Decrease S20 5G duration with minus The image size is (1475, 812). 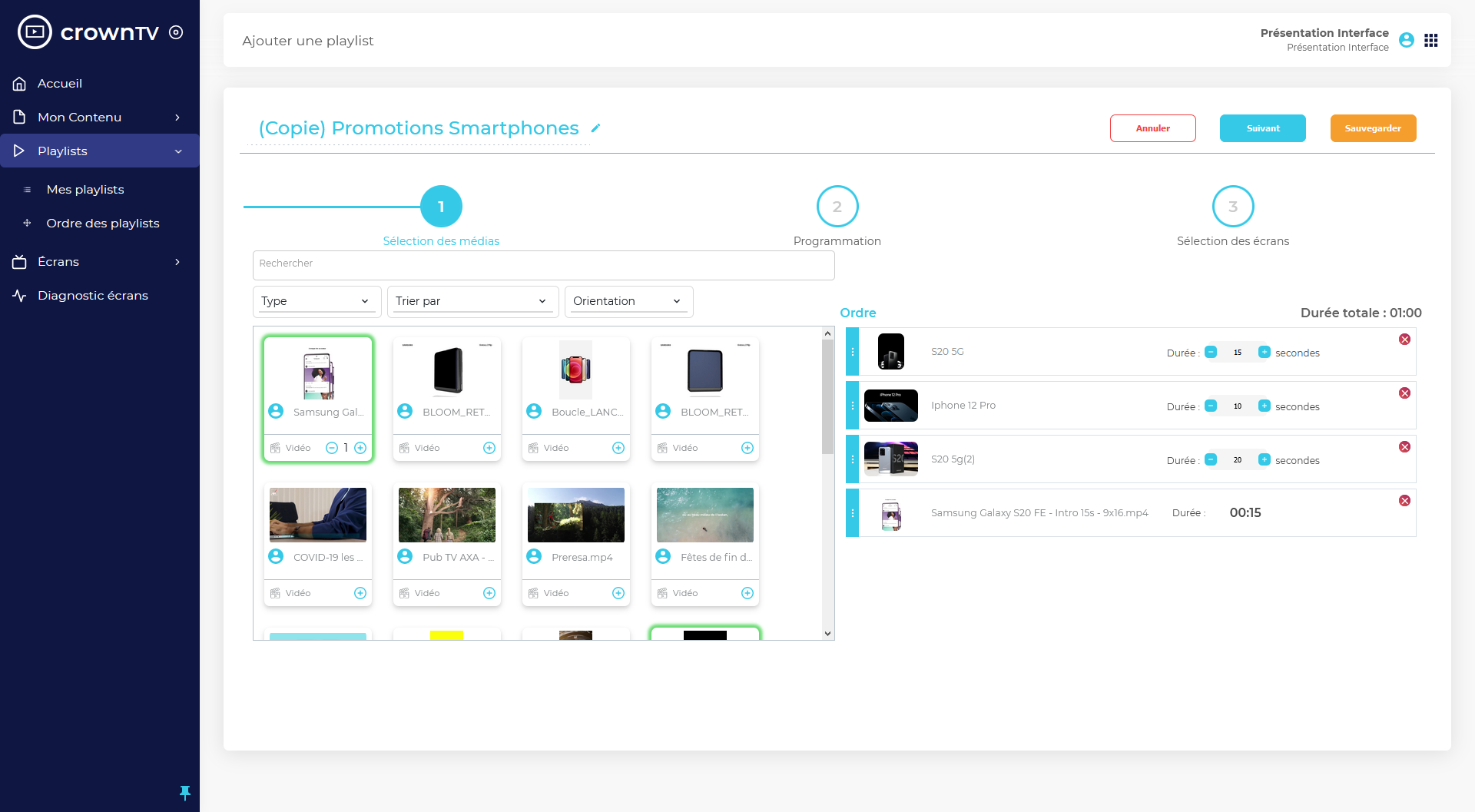(x=1211, y=352)
